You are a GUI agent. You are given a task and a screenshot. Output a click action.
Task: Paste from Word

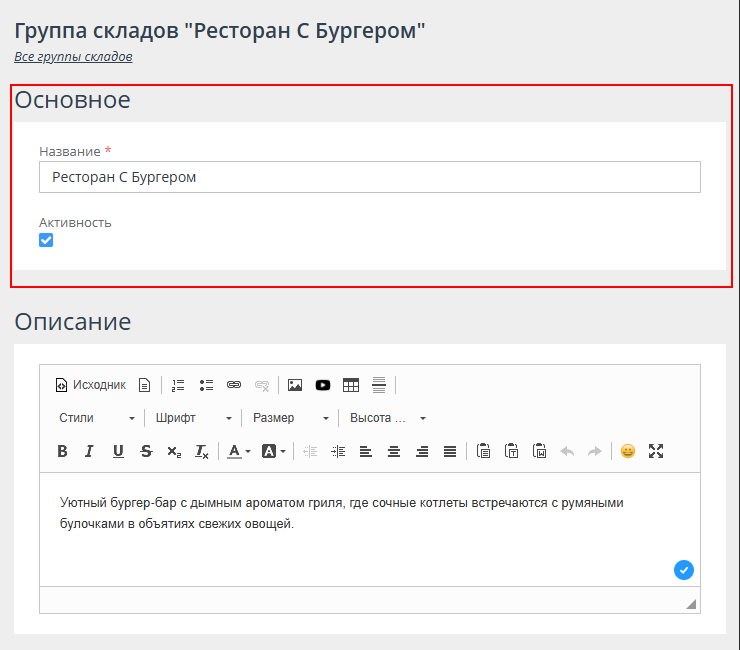click(x=539, y=452)
